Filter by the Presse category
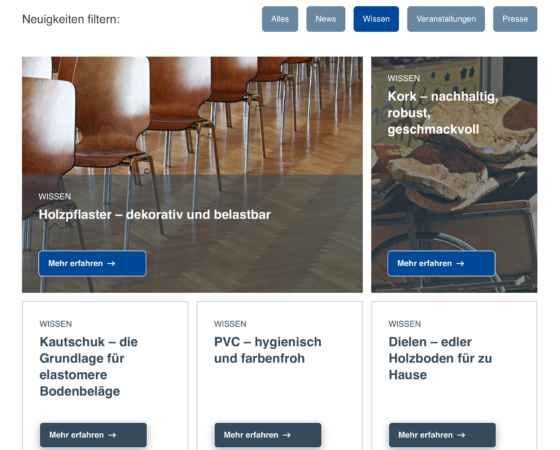560x450 pixels. coord(515,19)
